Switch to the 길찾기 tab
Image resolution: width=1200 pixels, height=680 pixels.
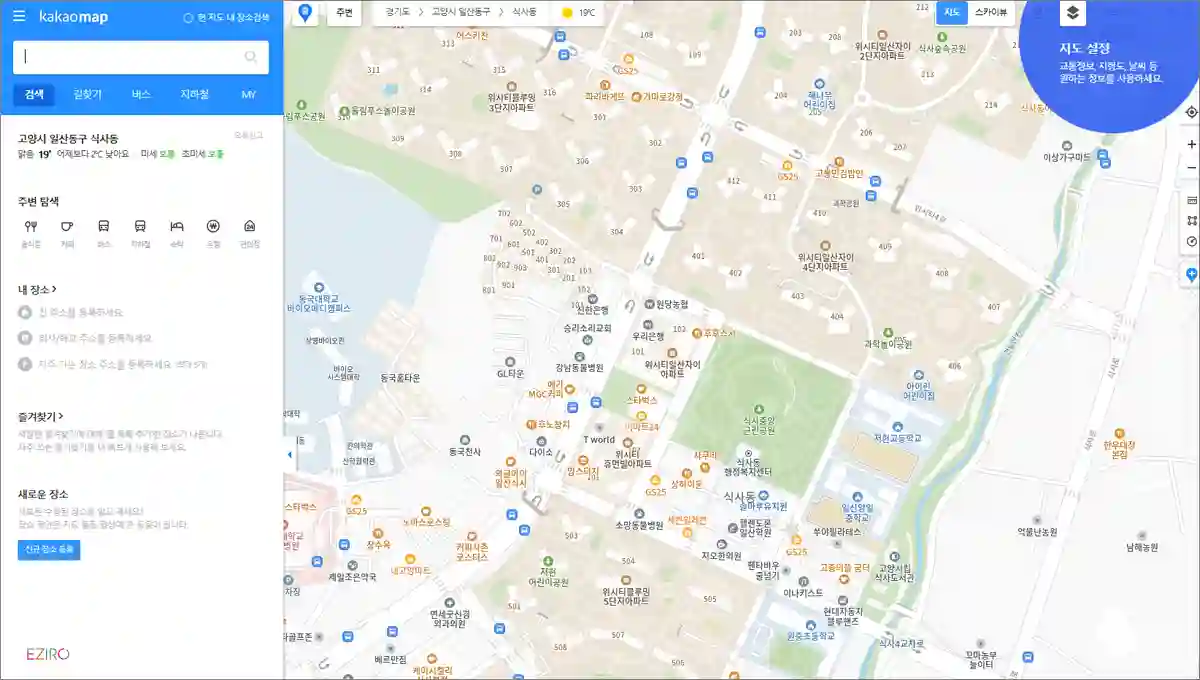click(x=86, y=94)
